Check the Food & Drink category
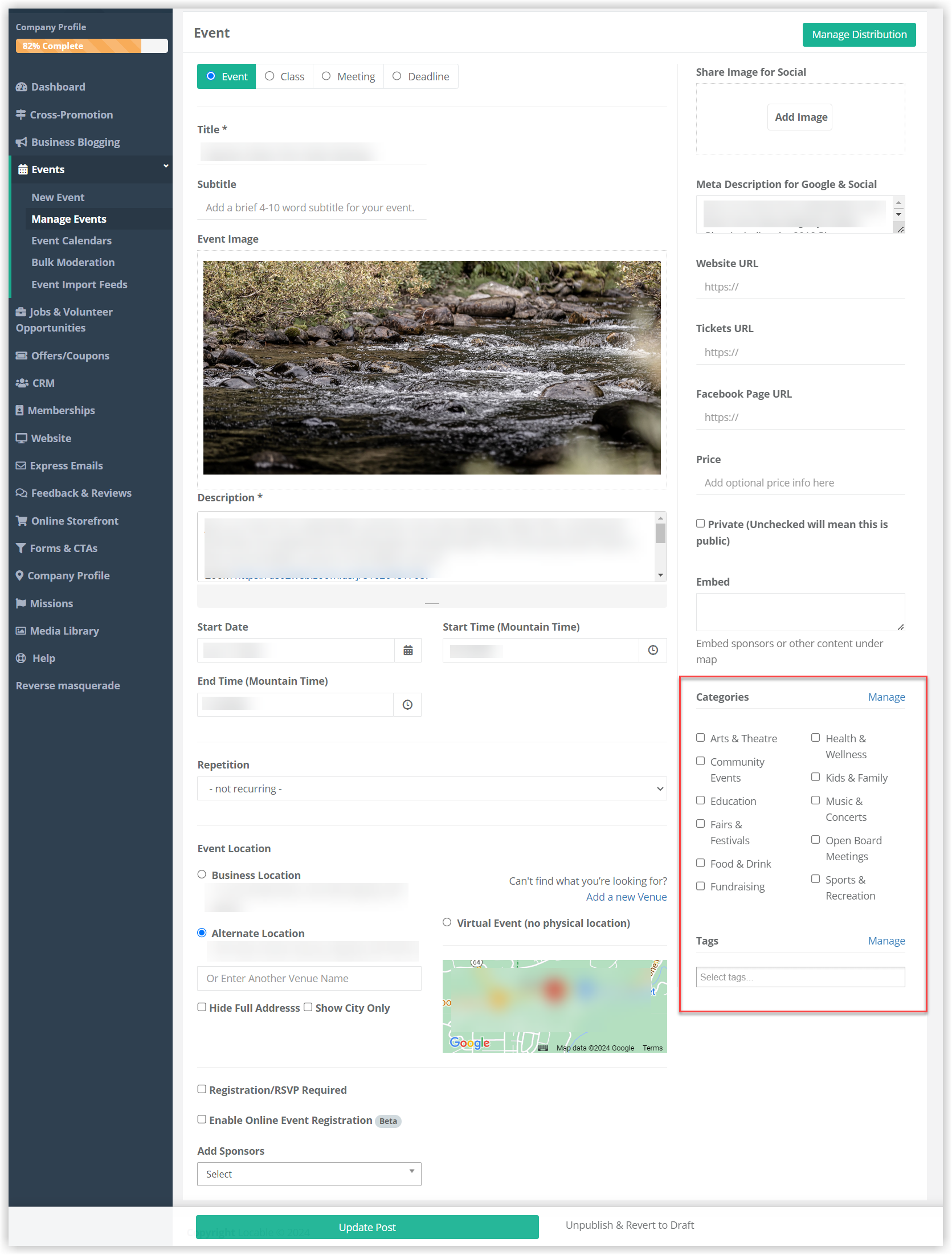952x1255 pixels. pos(701,863)
